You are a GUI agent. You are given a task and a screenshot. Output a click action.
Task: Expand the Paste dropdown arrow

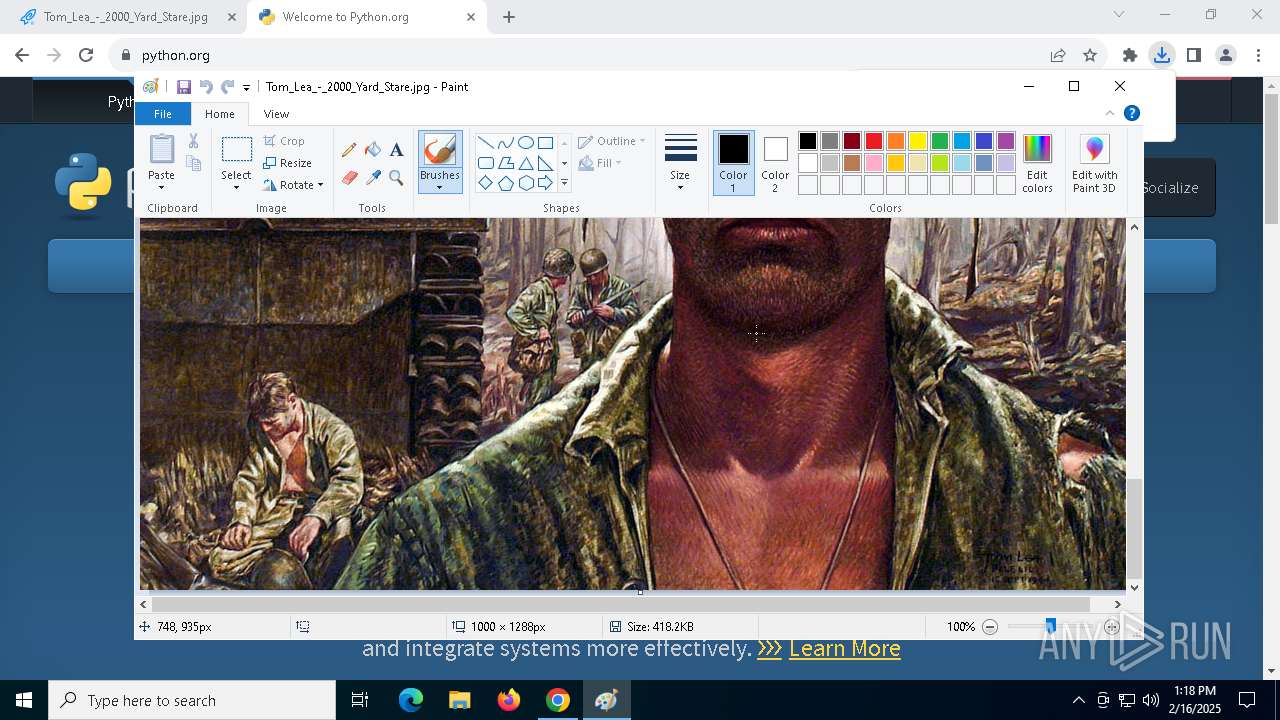161,187
